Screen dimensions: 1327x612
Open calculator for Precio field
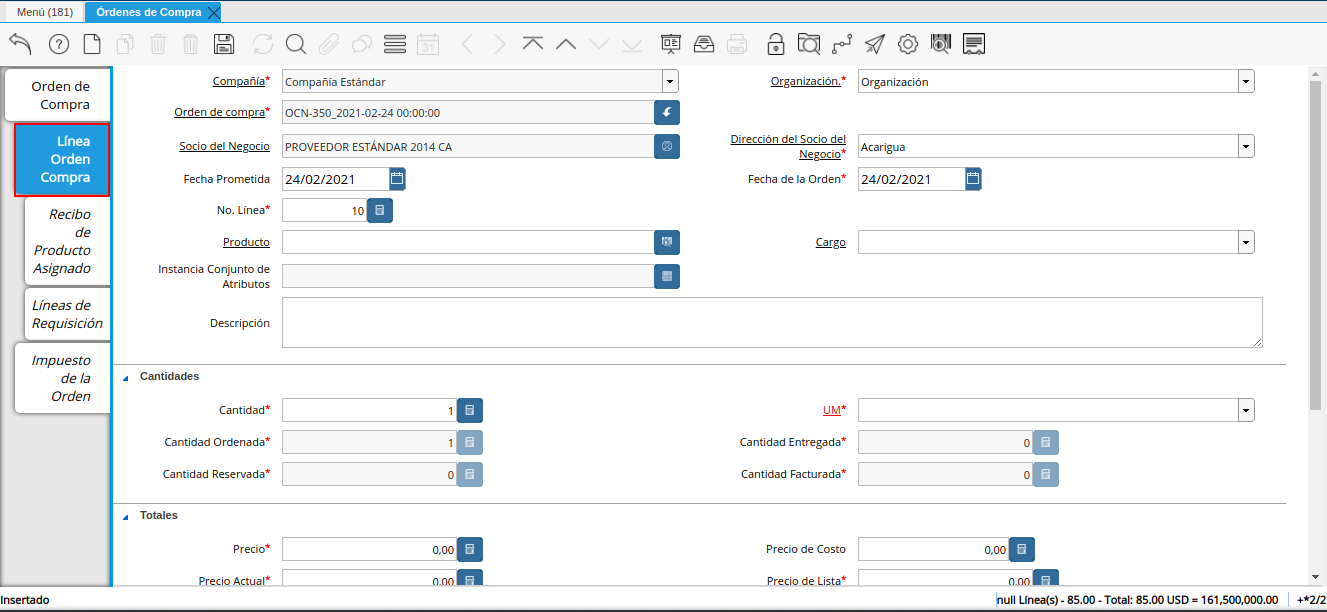click(x=470, y=549)
